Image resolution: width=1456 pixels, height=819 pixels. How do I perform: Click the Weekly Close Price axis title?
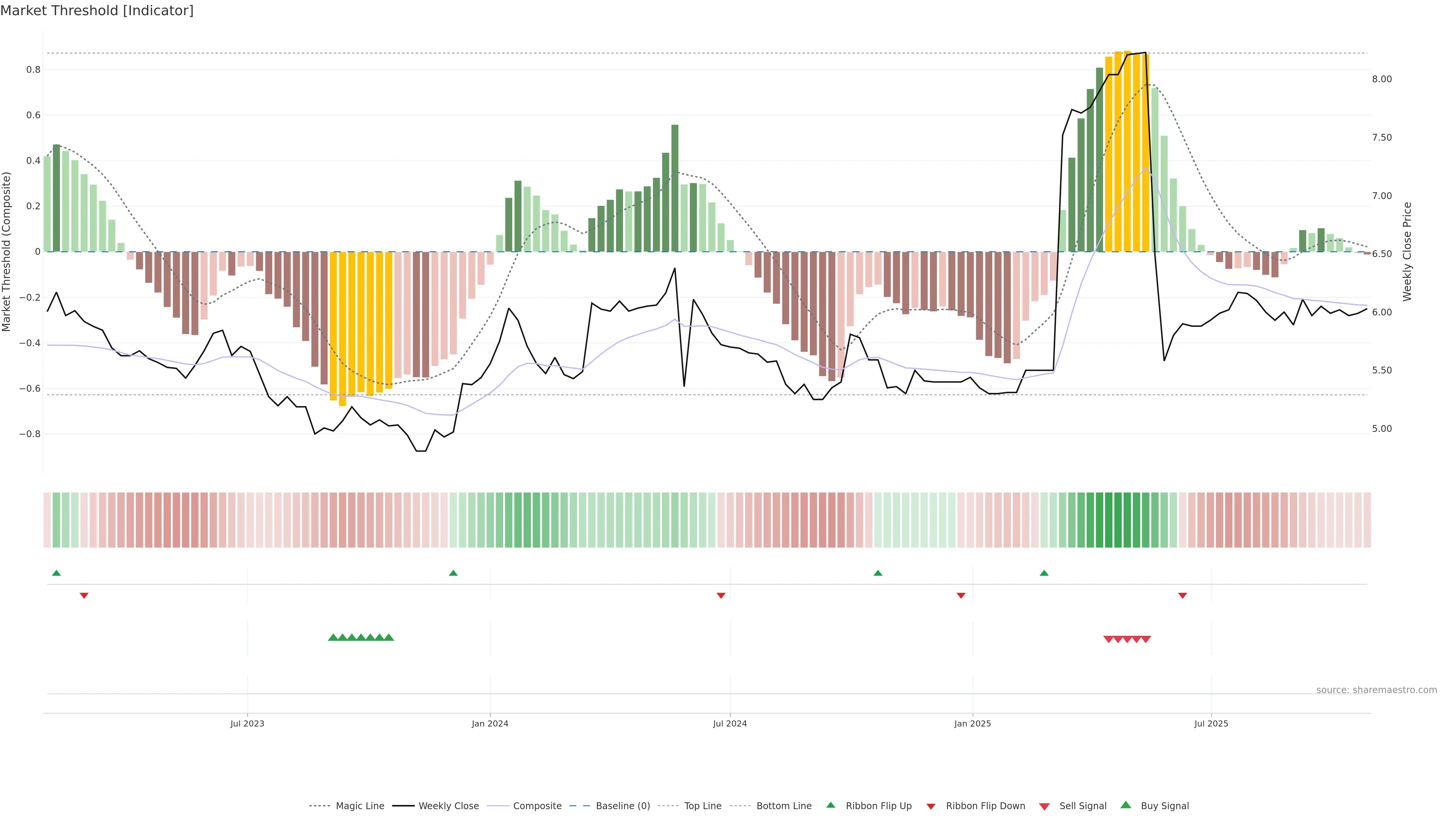(x=1407, y=251)
